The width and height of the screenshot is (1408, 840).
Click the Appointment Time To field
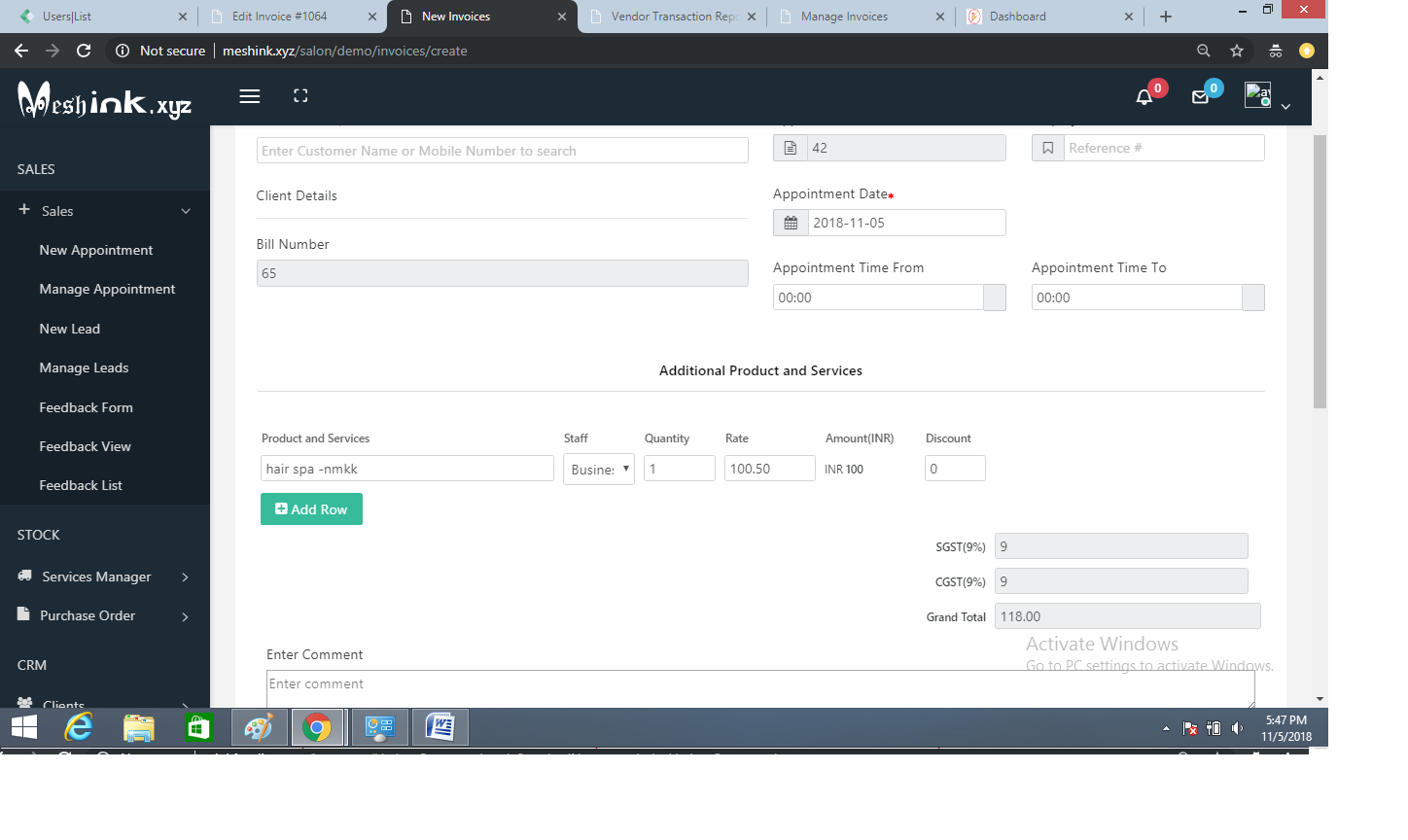1137,297
